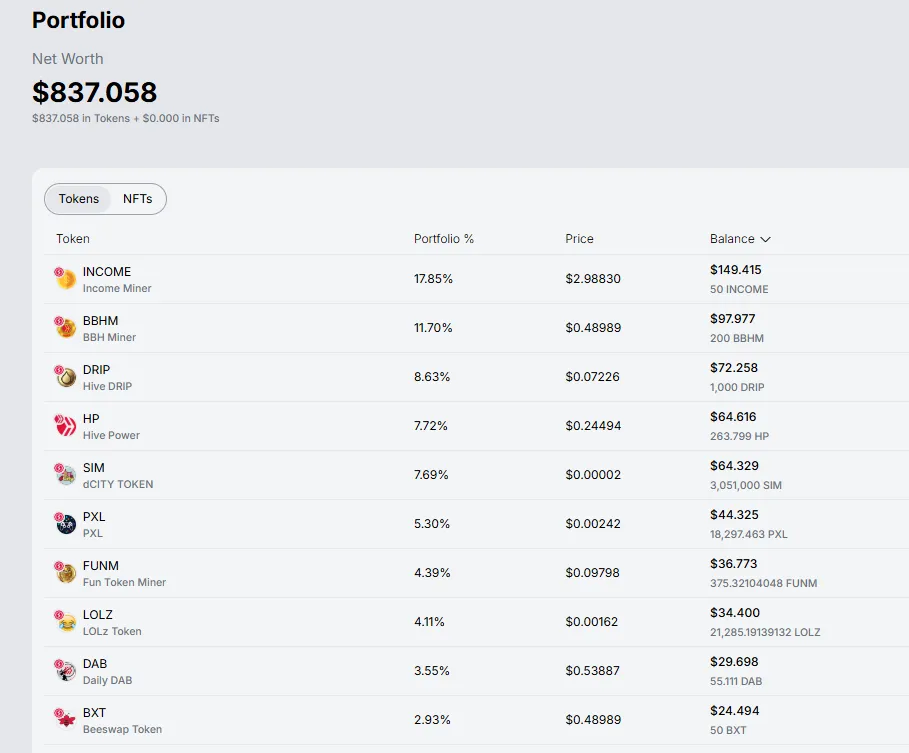
Task: Click the 3,051,000 SIM amount
Action: pos(746,485)
